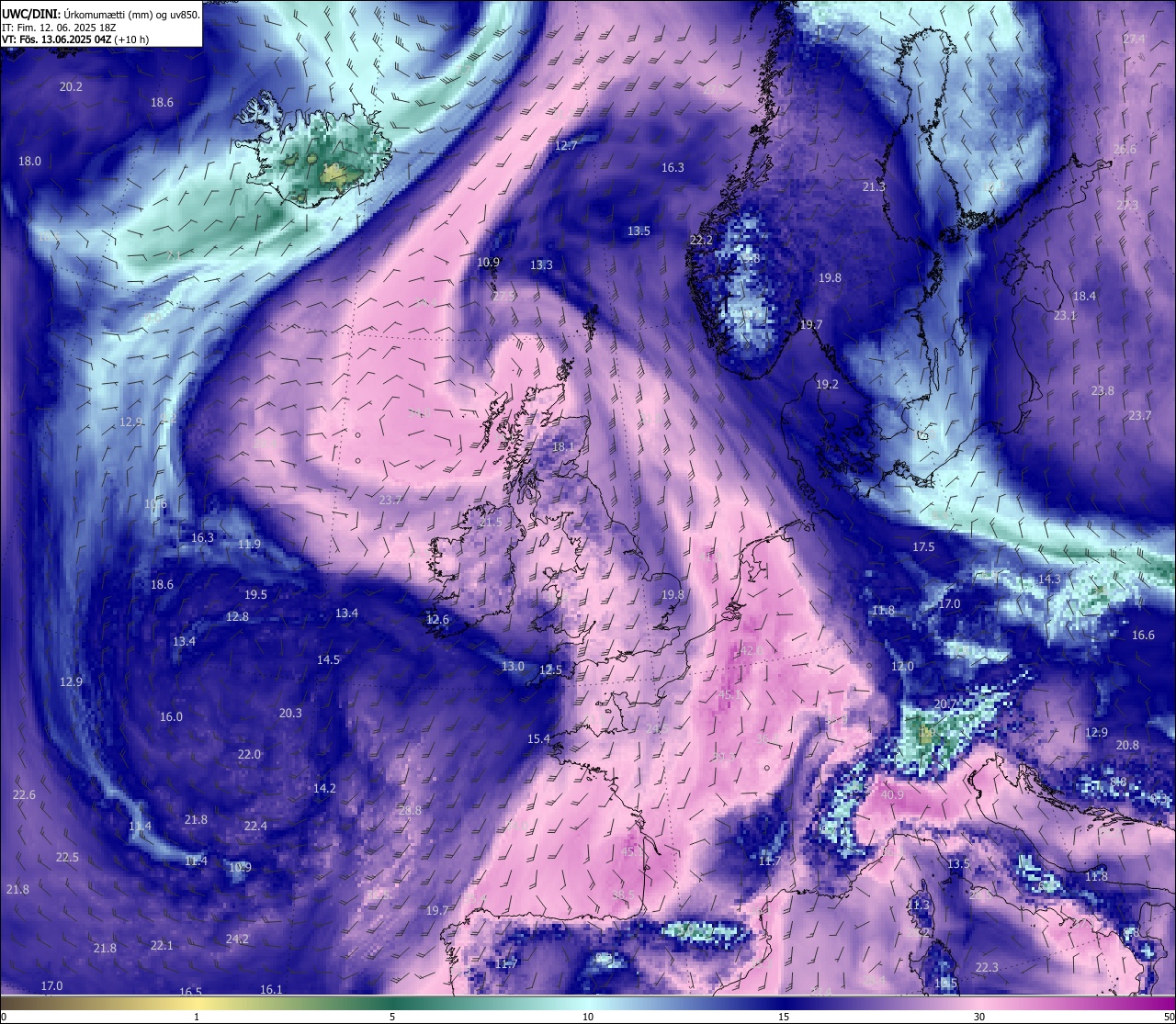Click the color scale label '30'
The height and width of the screenshot is (1024, 1176).
979,1017
